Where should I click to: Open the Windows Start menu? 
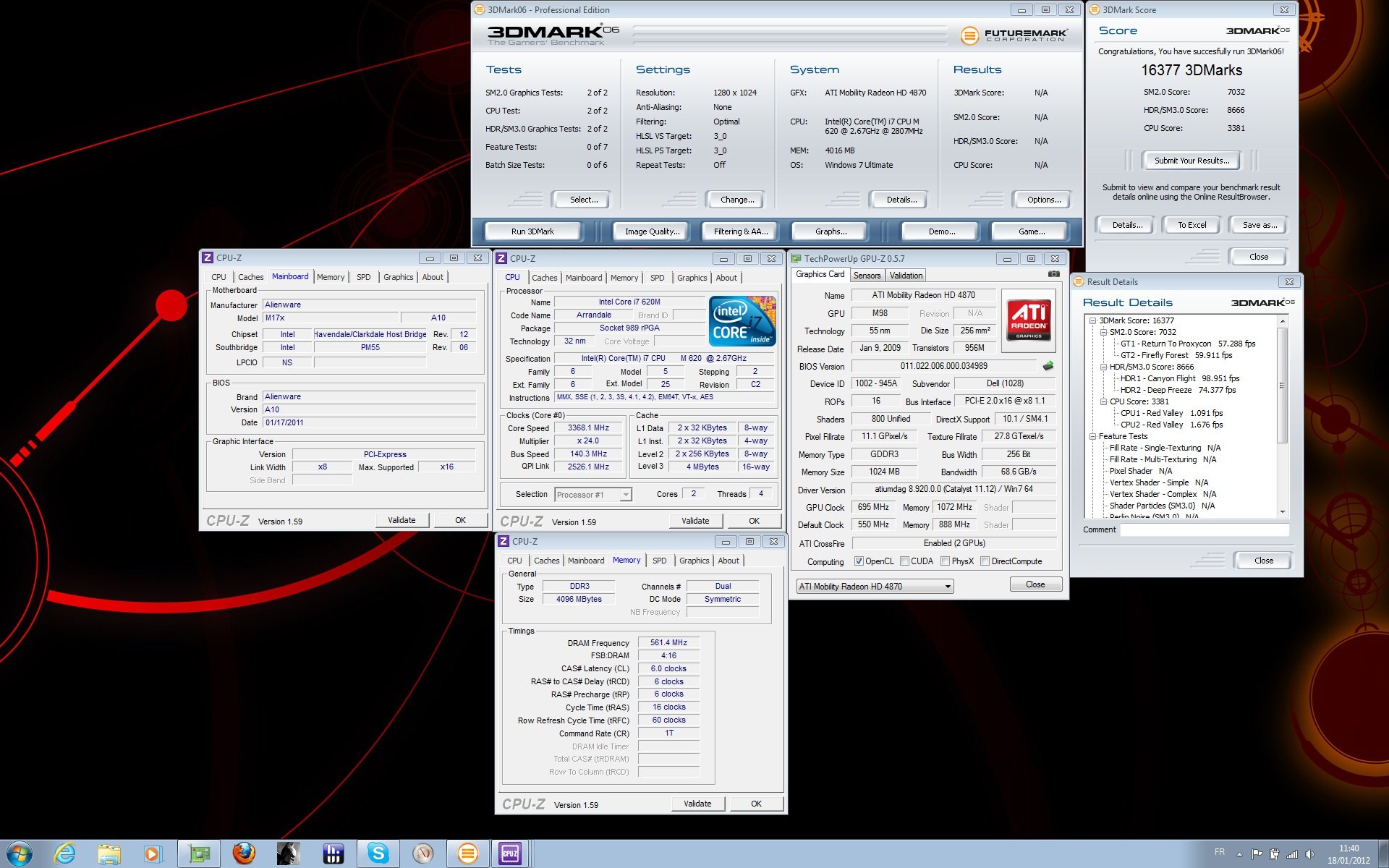tap(19, 854)
